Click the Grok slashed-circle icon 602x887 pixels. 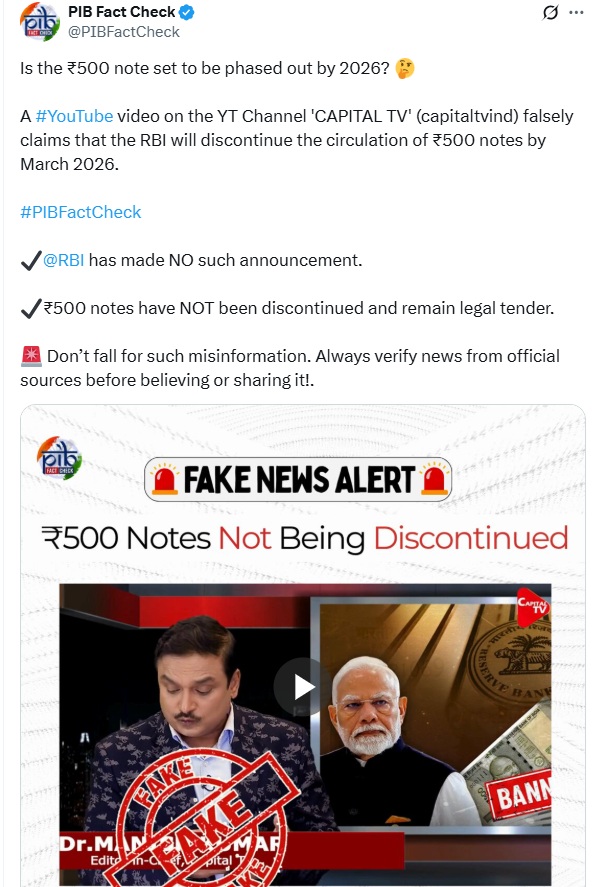tap(550, 12)
